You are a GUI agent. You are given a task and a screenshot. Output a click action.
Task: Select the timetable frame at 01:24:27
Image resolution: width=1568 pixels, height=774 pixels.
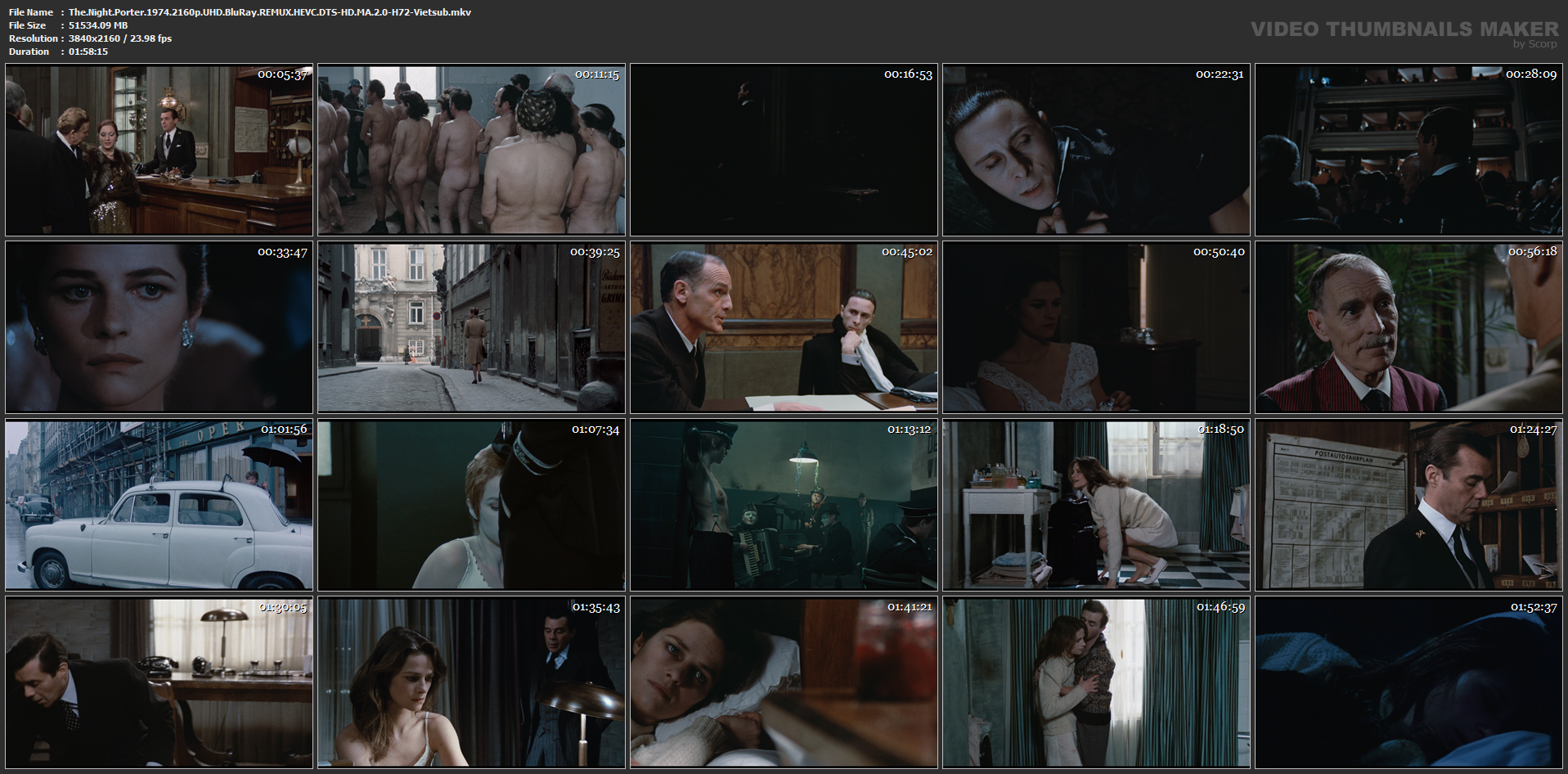pyautogui.click(x=1409, y=505)
